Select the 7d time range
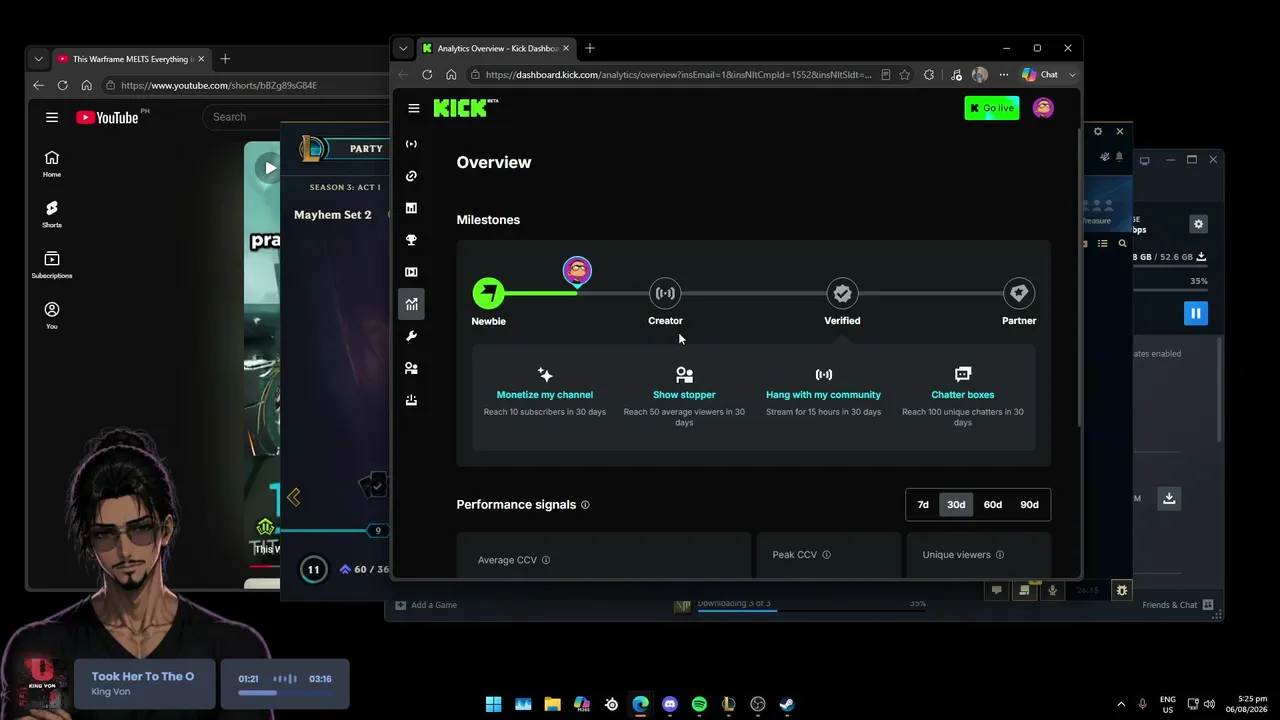The width and height of the screenshot is (1280, 720). [x=923, y=505]
